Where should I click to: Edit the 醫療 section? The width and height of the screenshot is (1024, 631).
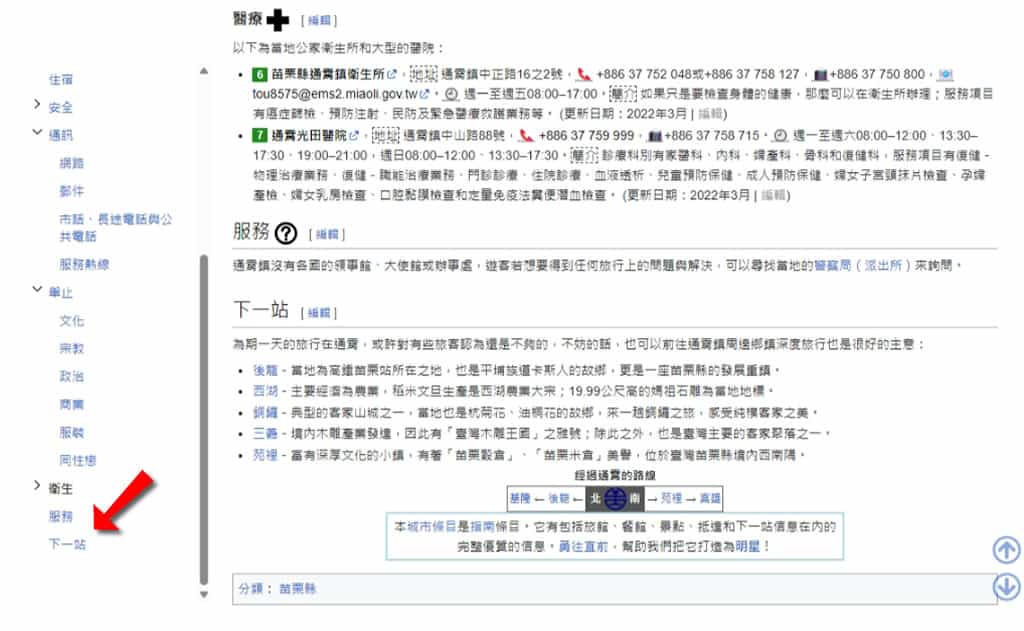(319, 21)
